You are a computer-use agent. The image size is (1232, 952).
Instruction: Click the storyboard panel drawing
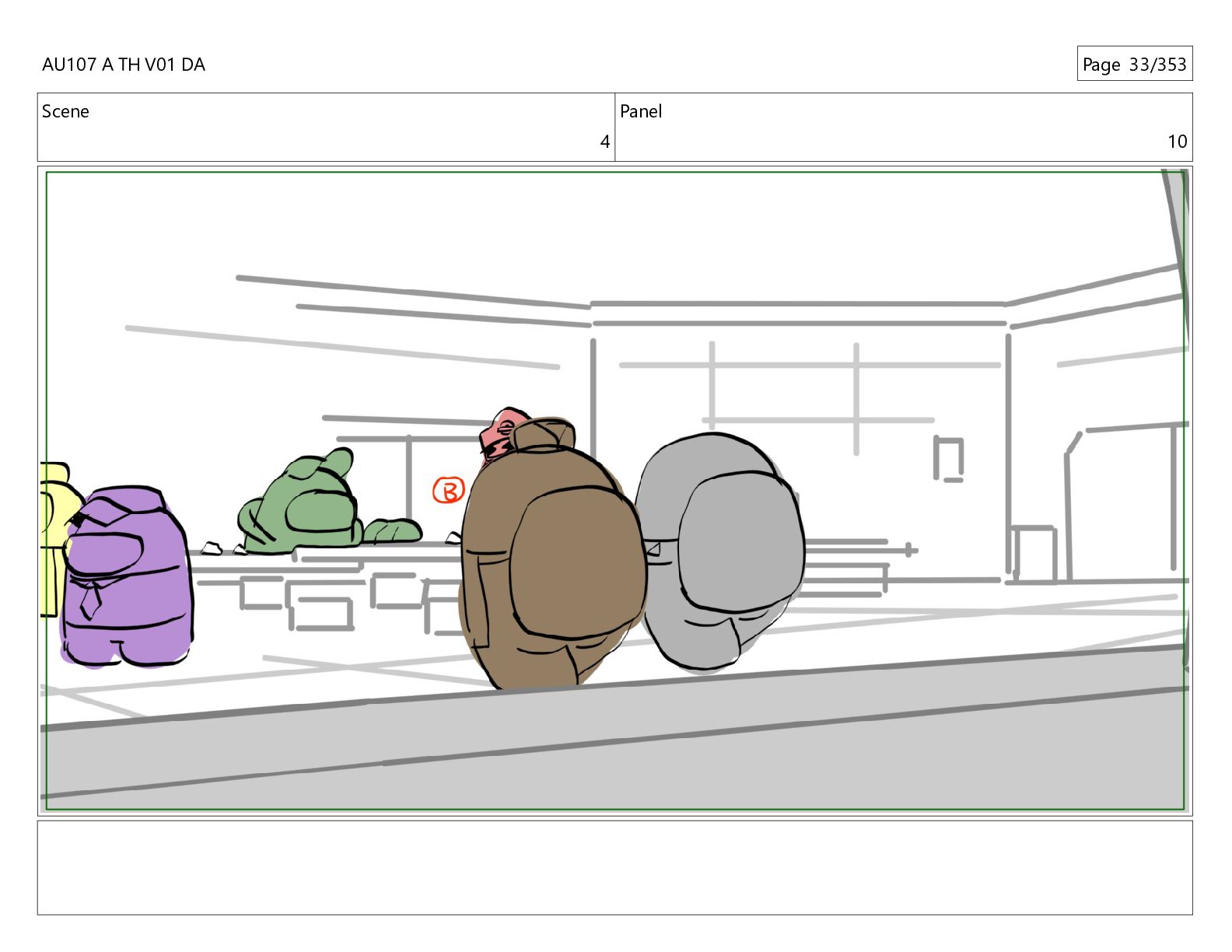[614, 491]
